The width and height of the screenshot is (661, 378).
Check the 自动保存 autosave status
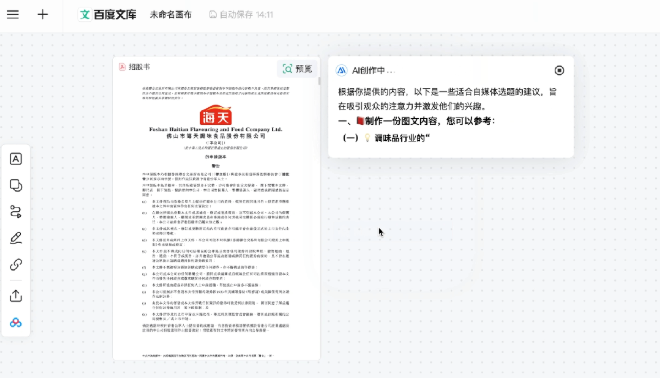pyautogui.click(x=241, y=15)
